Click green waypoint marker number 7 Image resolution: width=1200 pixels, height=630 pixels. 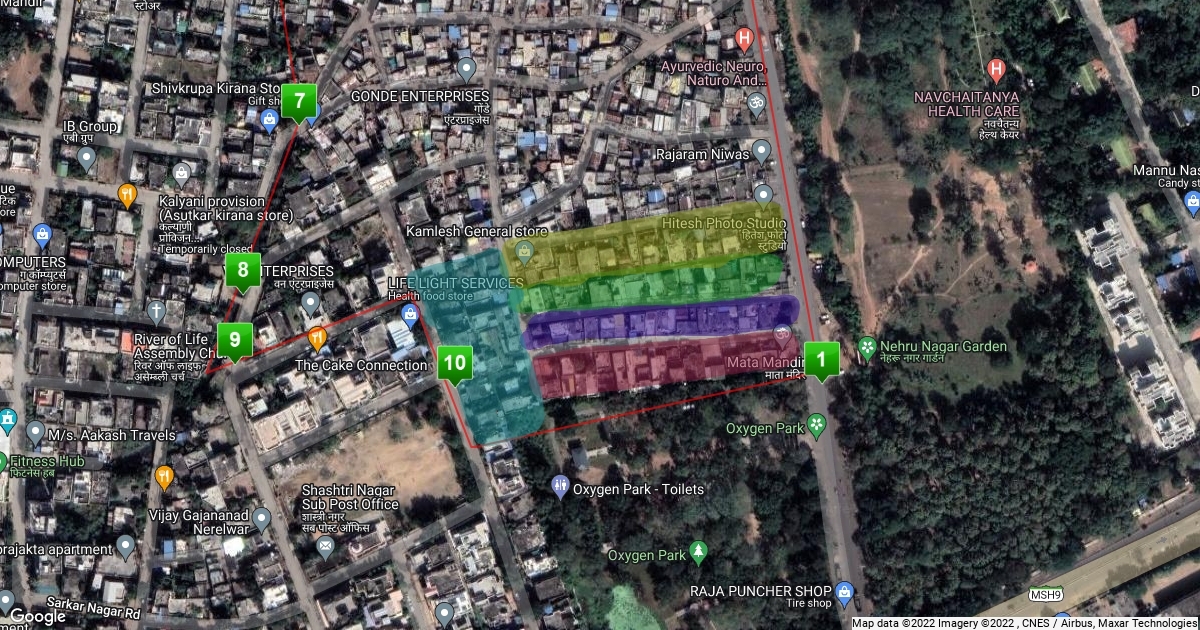tap(299, 102)
